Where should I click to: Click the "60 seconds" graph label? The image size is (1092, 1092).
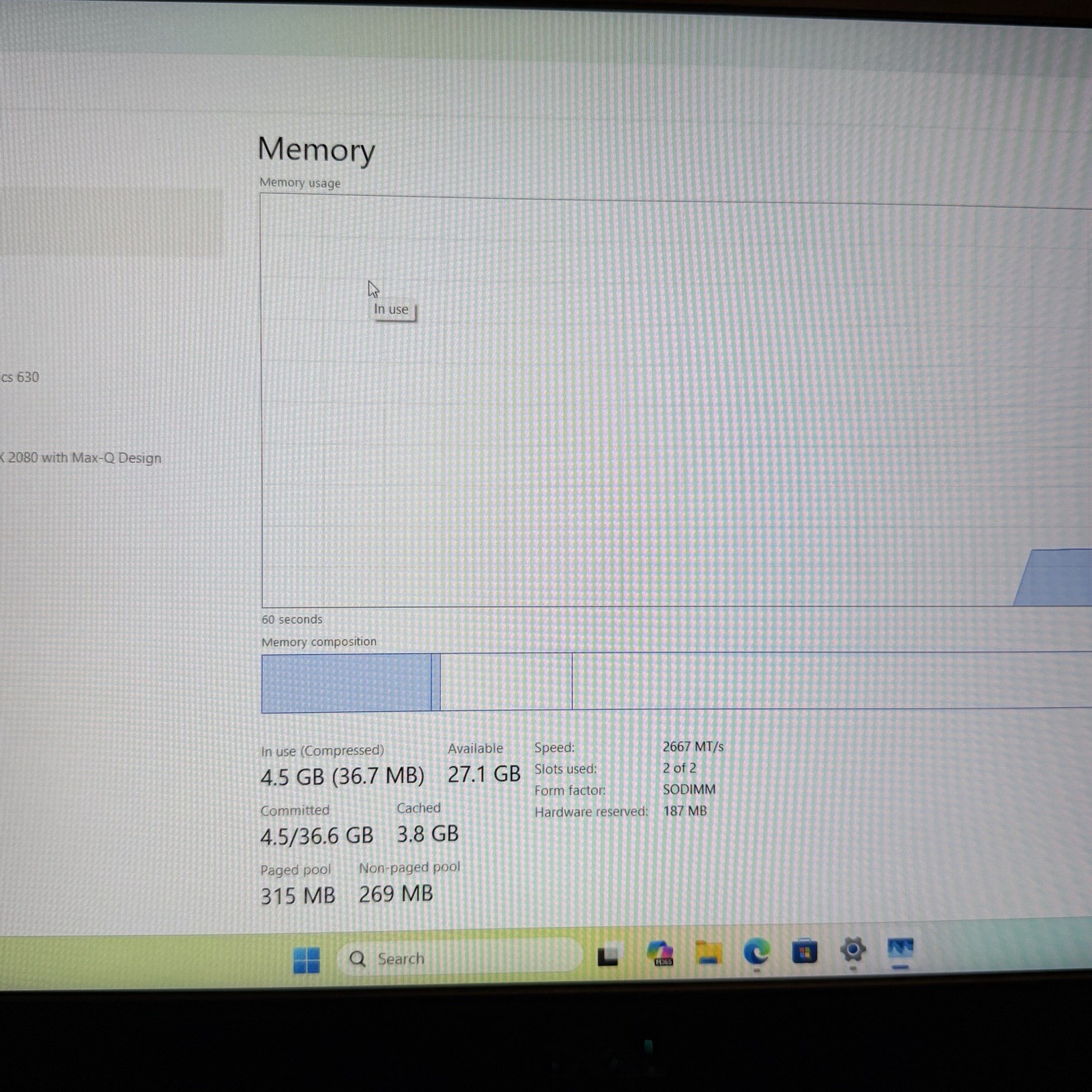point(292,620)
